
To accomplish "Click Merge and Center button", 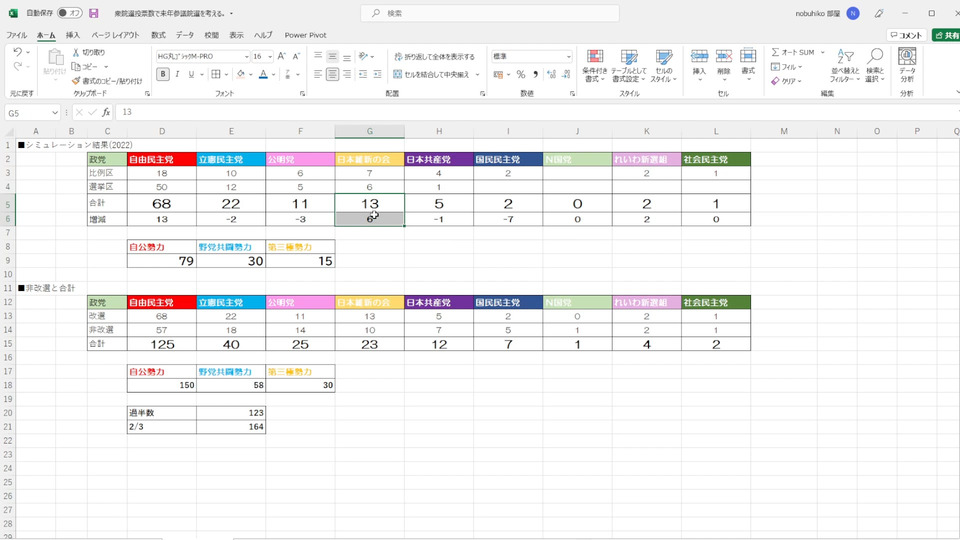I will tap(432, 74).
